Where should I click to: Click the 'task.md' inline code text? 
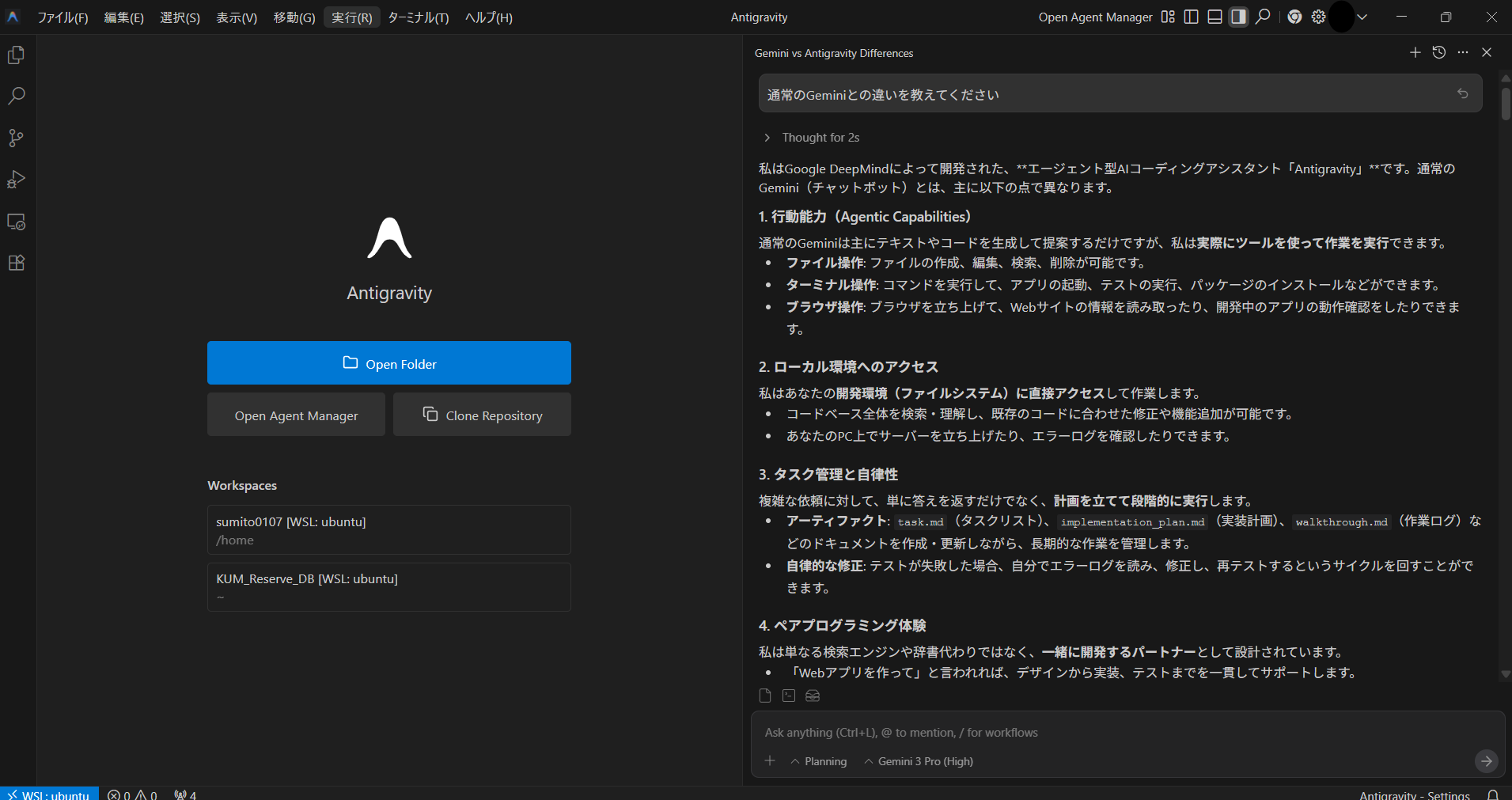tap(921, 522)
